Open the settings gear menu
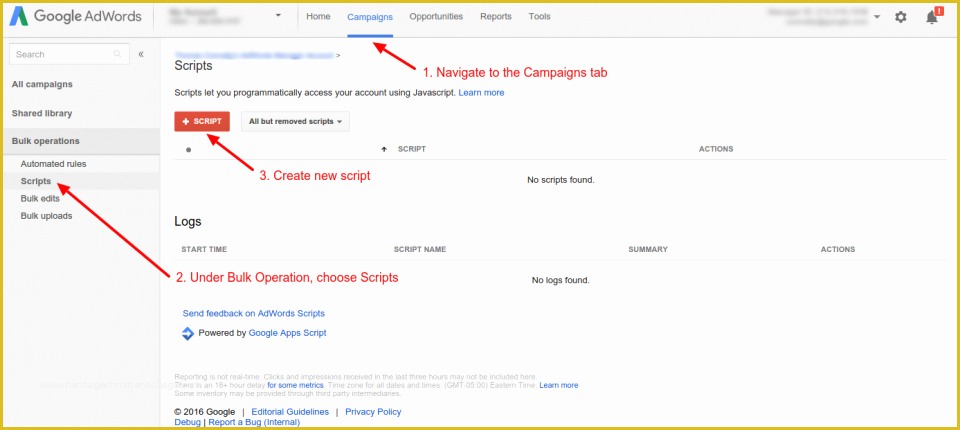960x430 pixels. coord(901,17)
